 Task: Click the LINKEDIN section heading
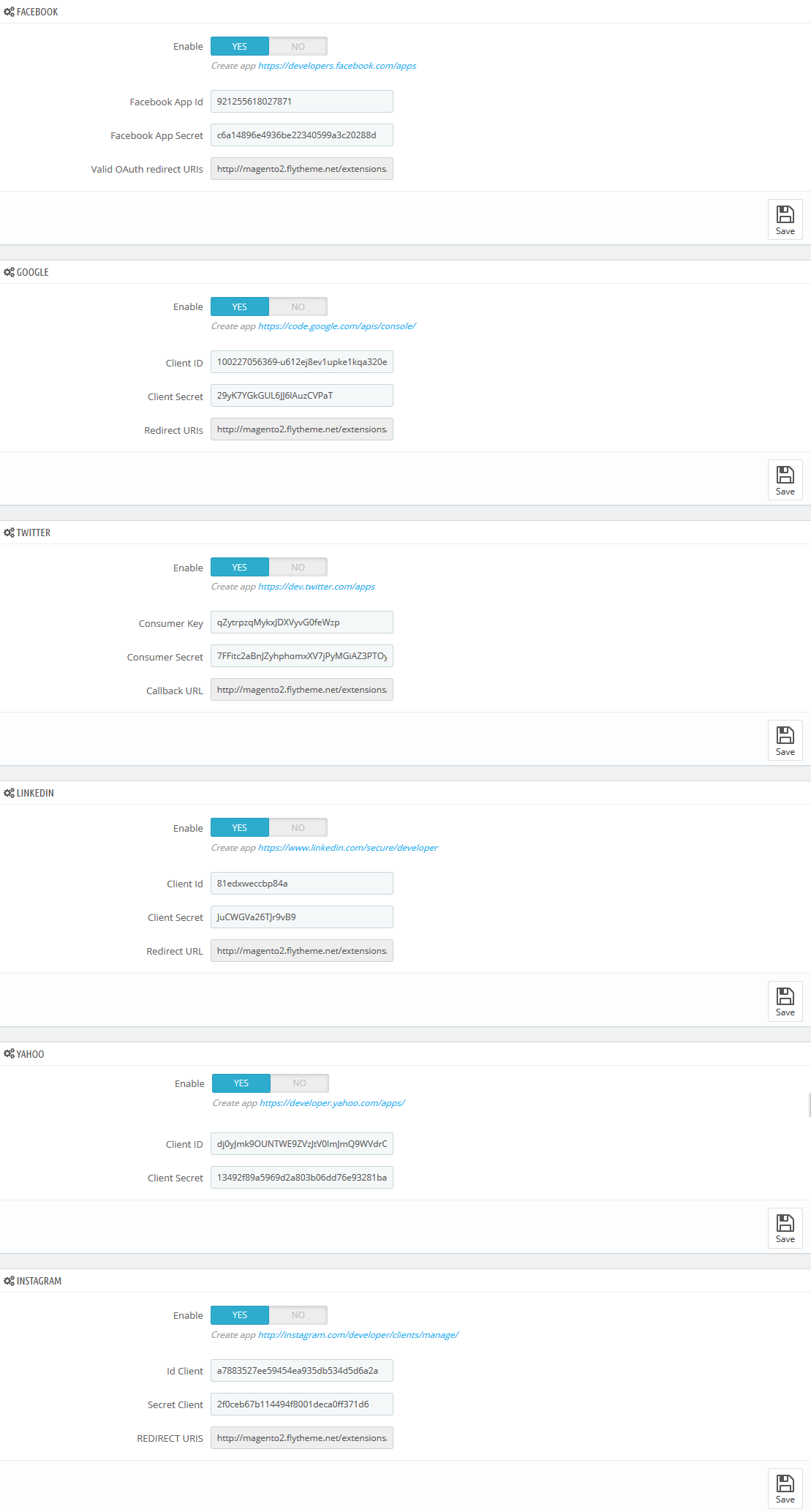[x=35, y=793]
